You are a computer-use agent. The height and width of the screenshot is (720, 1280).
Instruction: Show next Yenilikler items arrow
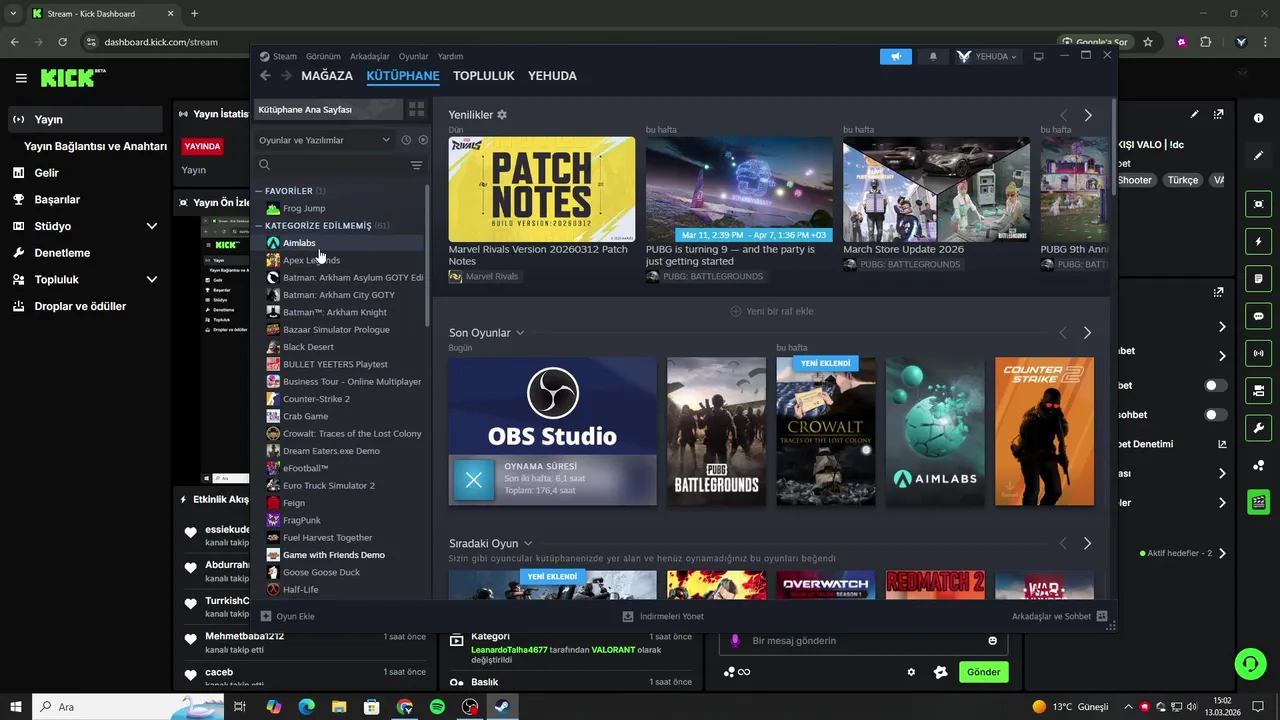[1088, 115]
